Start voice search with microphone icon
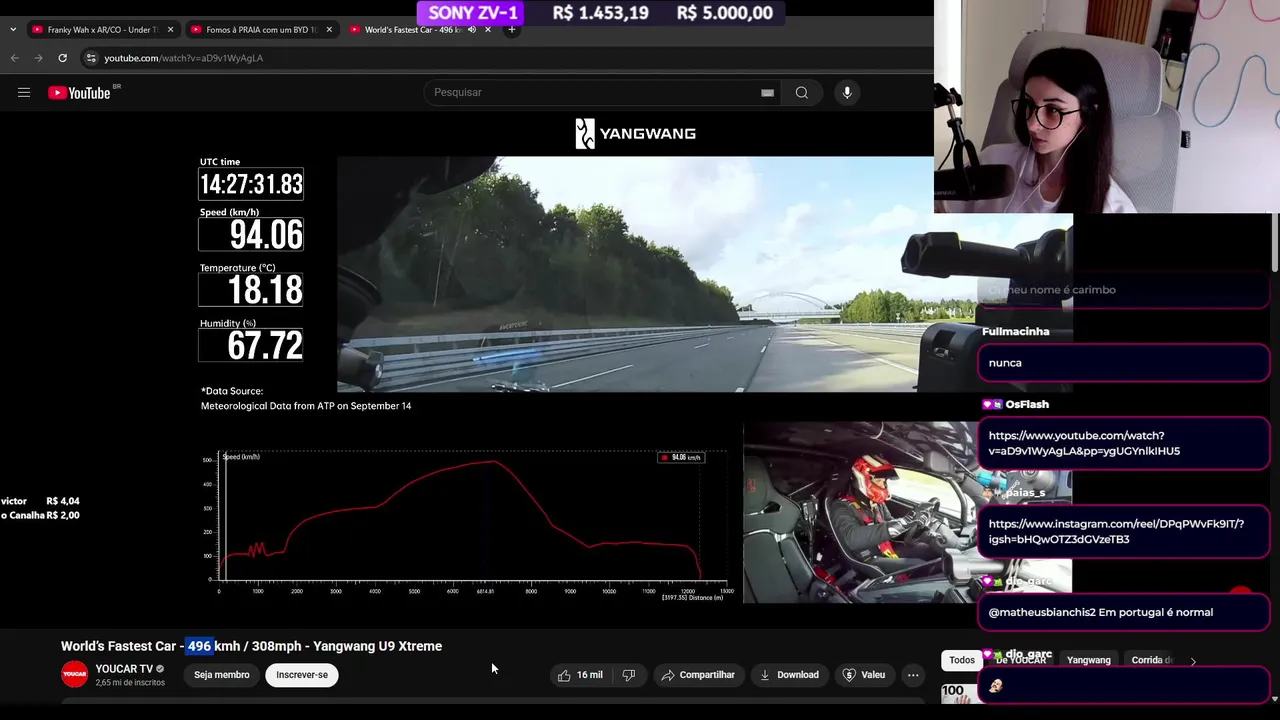1280x720 pixels. [x=847, y=93]
